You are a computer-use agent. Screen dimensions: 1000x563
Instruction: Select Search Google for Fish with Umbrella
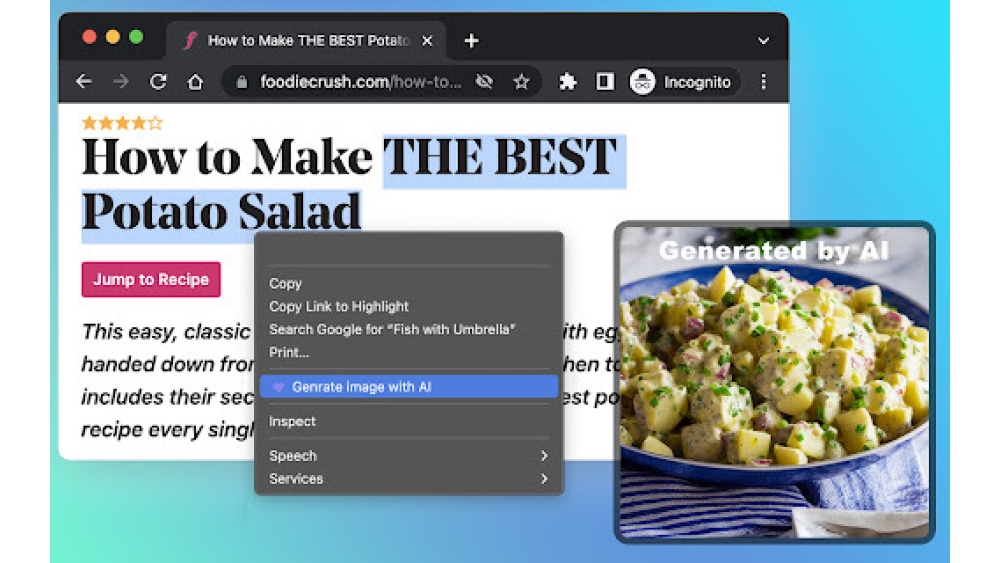[409, 330]
